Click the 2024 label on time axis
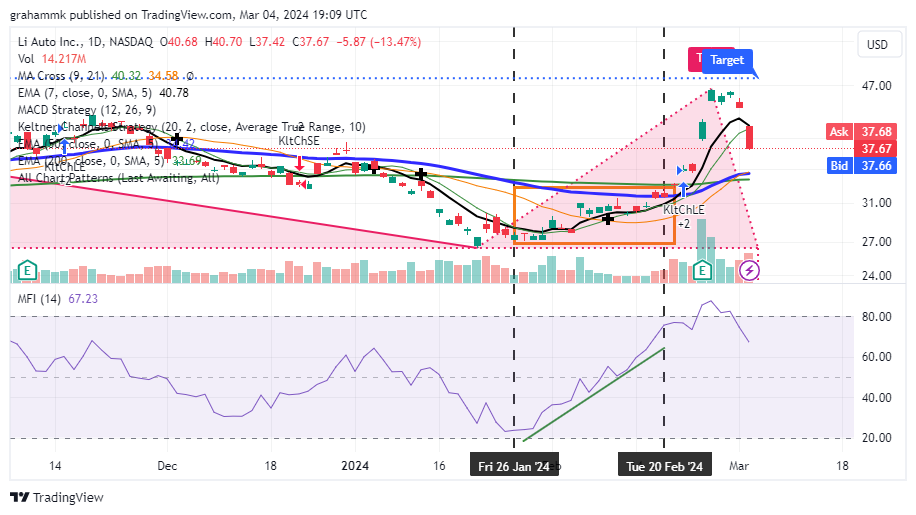 [355, 466]
